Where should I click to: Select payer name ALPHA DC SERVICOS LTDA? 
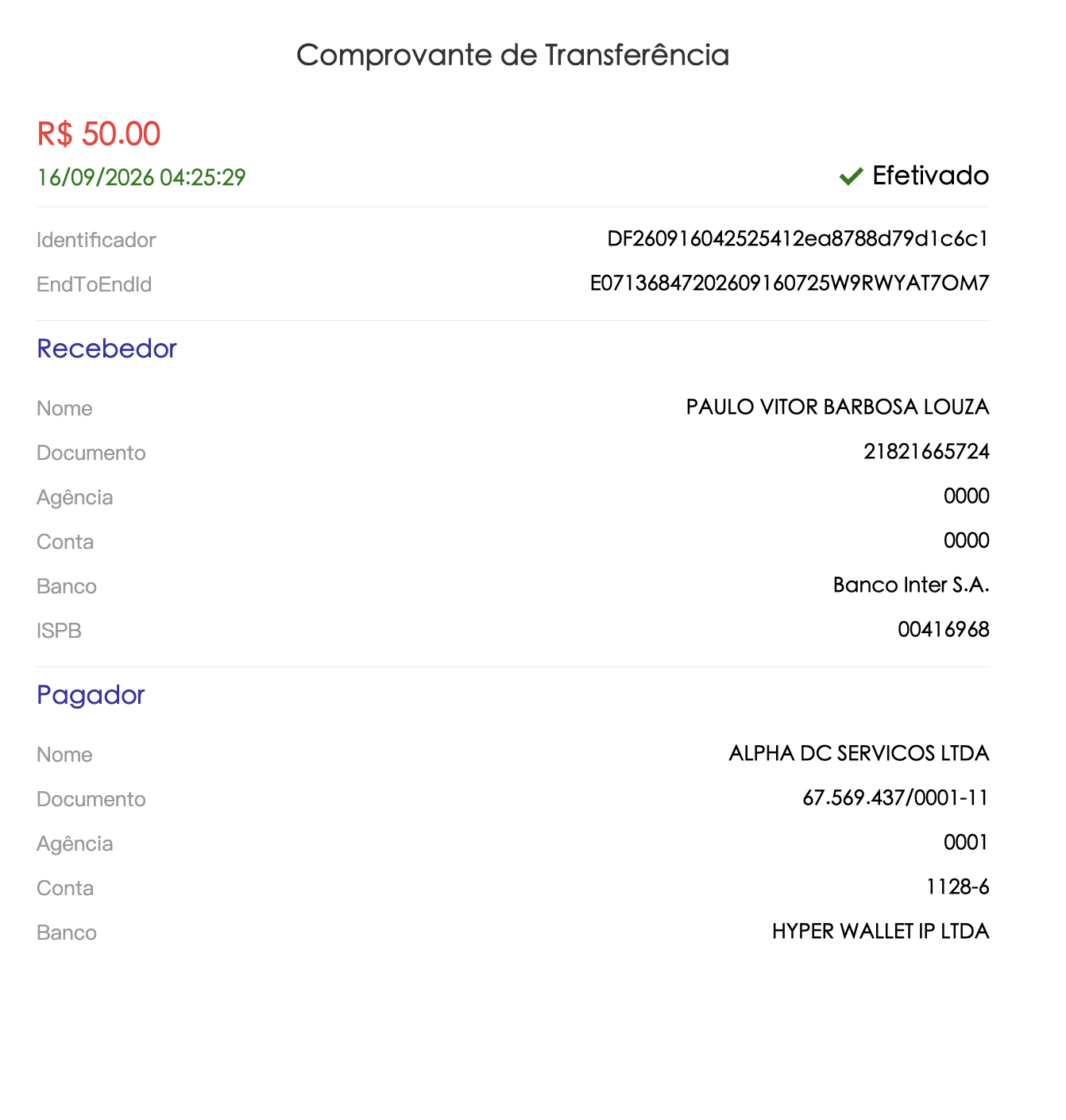point(859,753)
